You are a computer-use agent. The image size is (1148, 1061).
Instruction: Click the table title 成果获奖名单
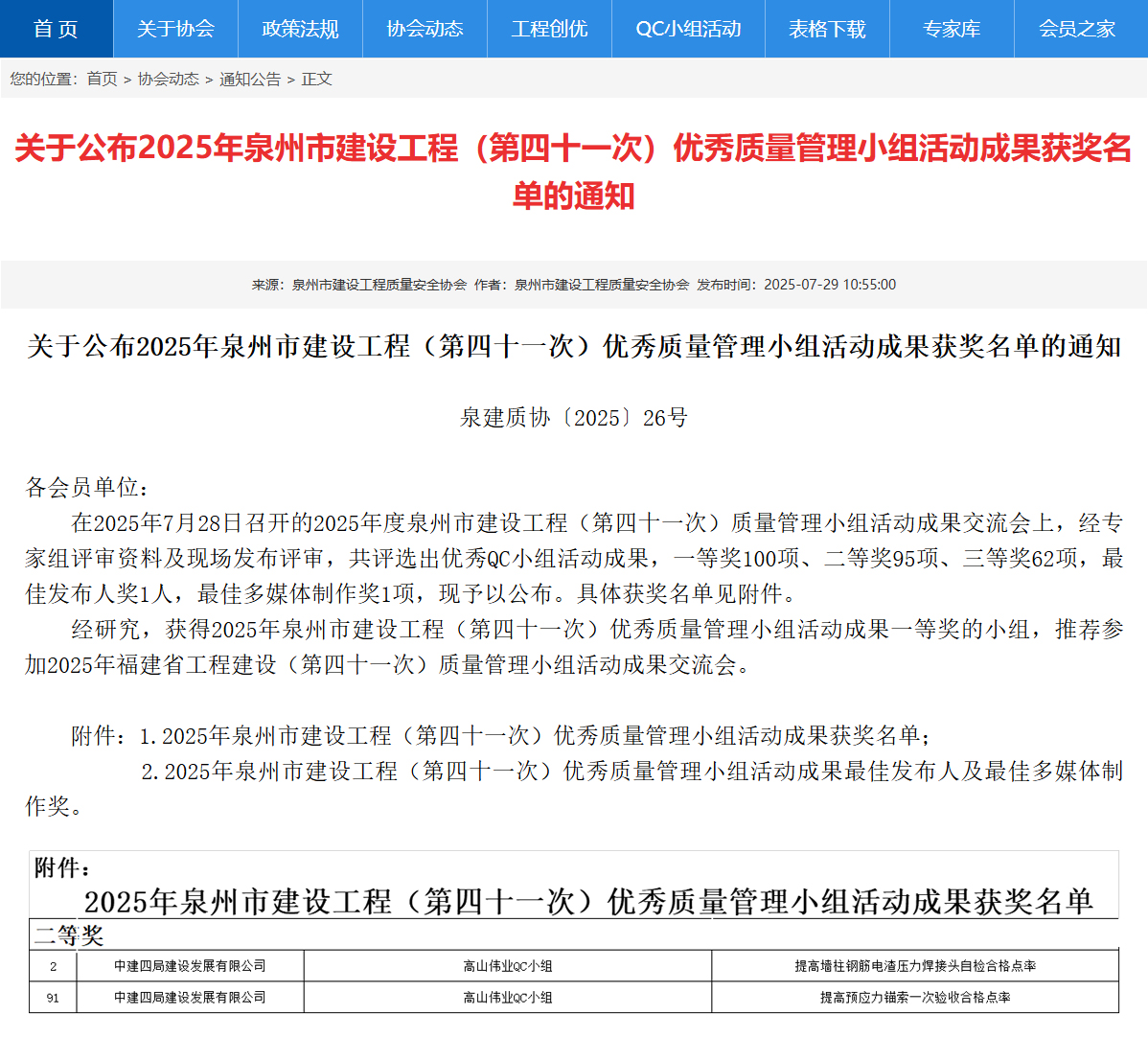tap(588, 901)
